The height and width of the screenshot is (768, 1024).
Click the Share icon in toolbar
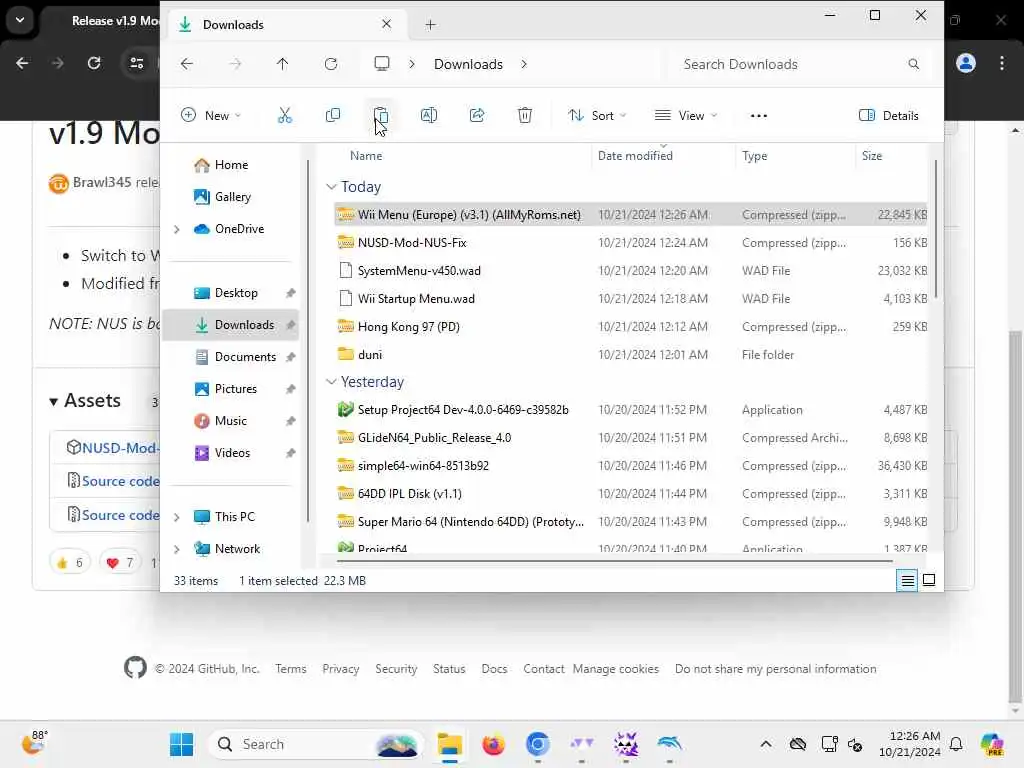pos(477,116)
